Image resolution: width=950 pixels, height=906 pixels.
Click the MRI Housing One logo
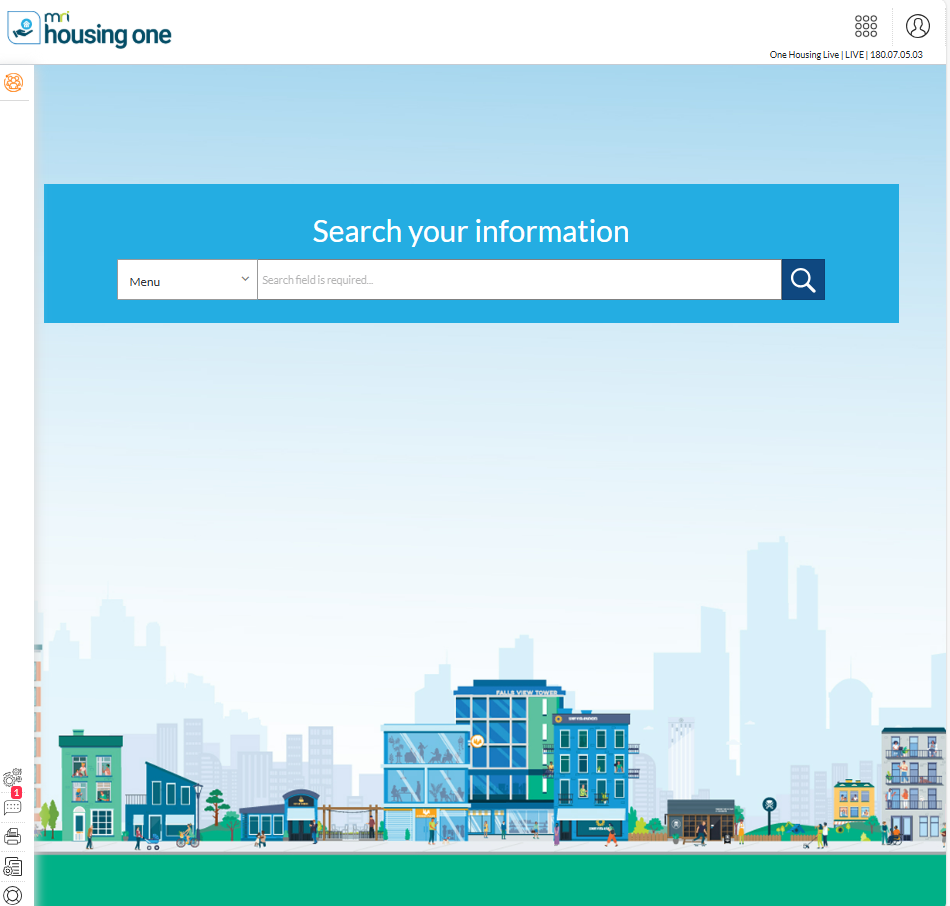(x=89, y=29)
